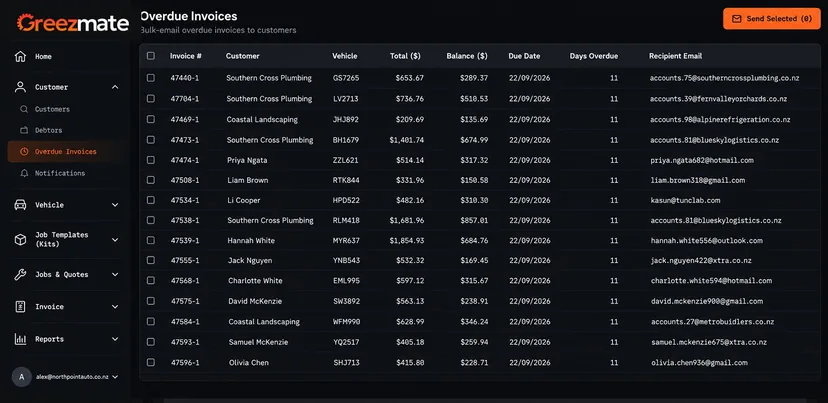Sort by the Due Date column header
Screen dimensions: 828x403
point(524,56)
